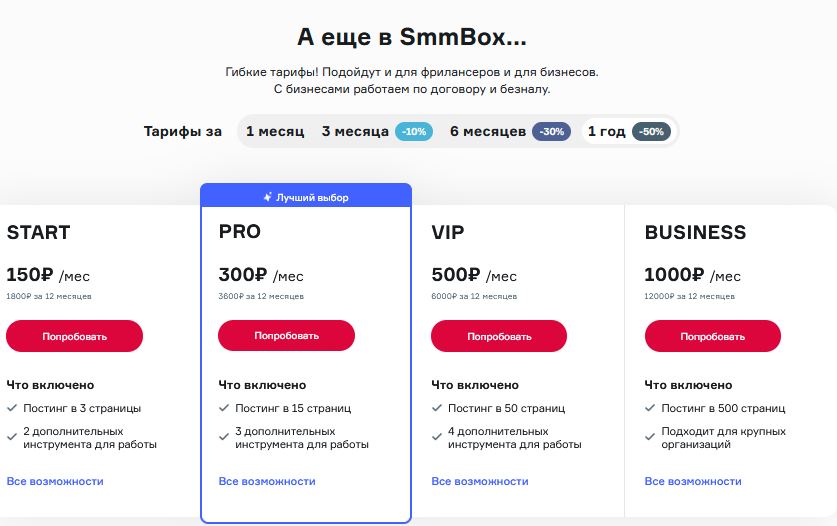Choose the 6 месяцев billing period
Viewport: 837px width, 526px height.
[x=487, y=132]
